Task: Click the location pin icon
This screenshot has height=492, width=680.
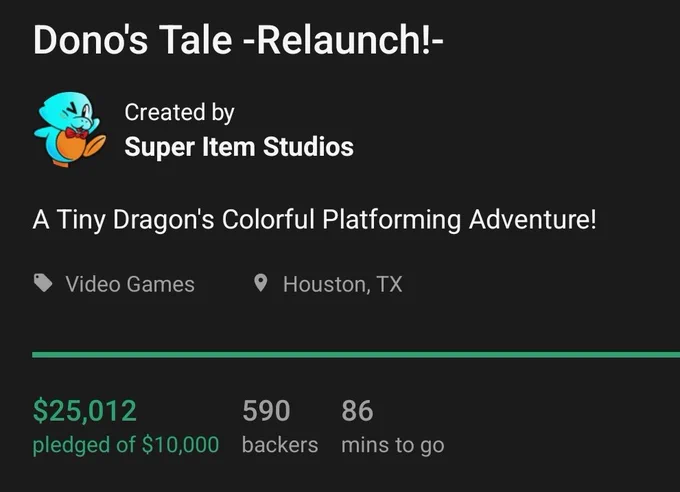Action: 260,283
